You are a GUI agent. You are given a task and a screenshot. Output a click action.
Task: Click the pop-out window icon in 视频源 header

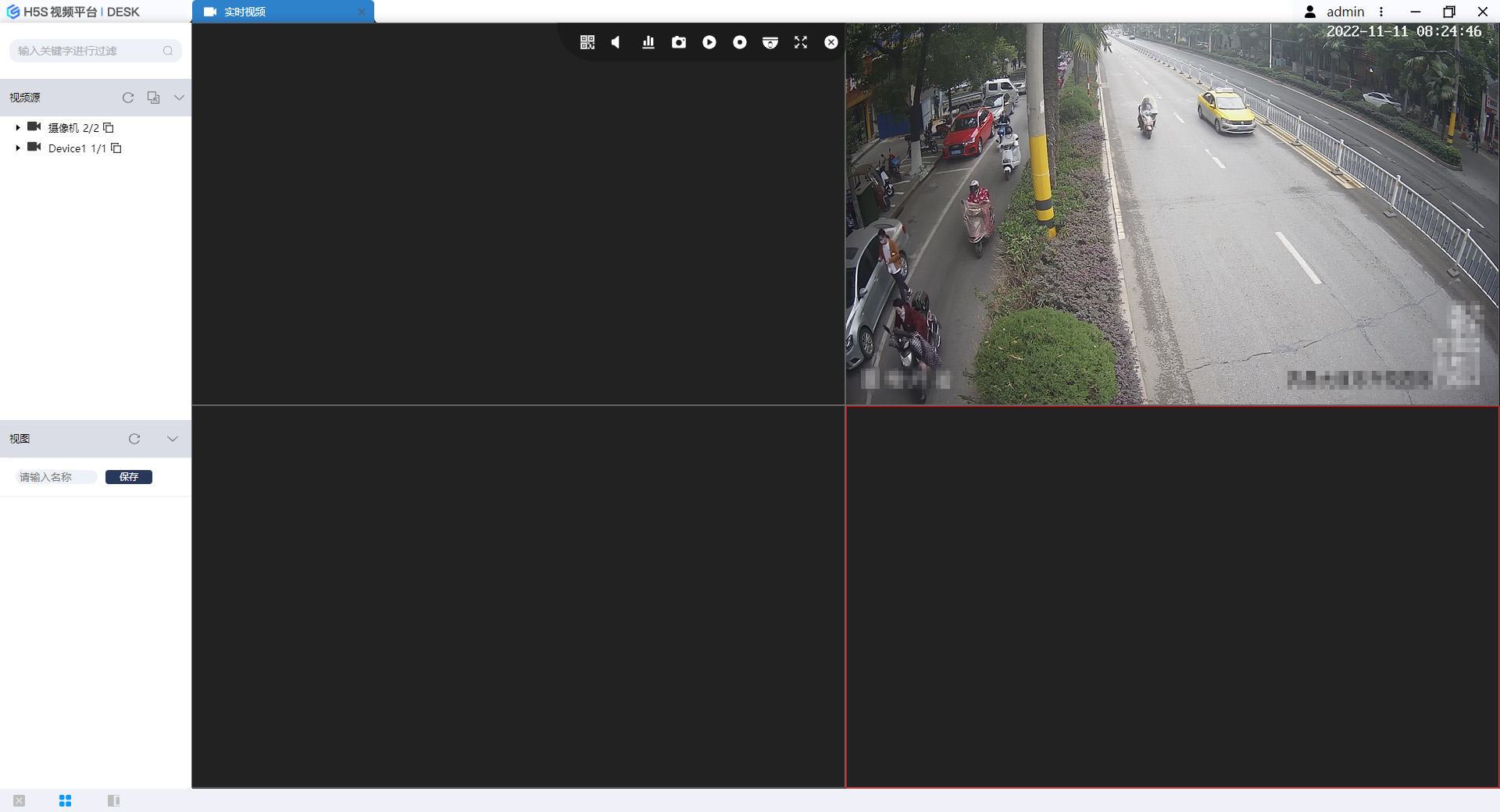coord(154,98)
